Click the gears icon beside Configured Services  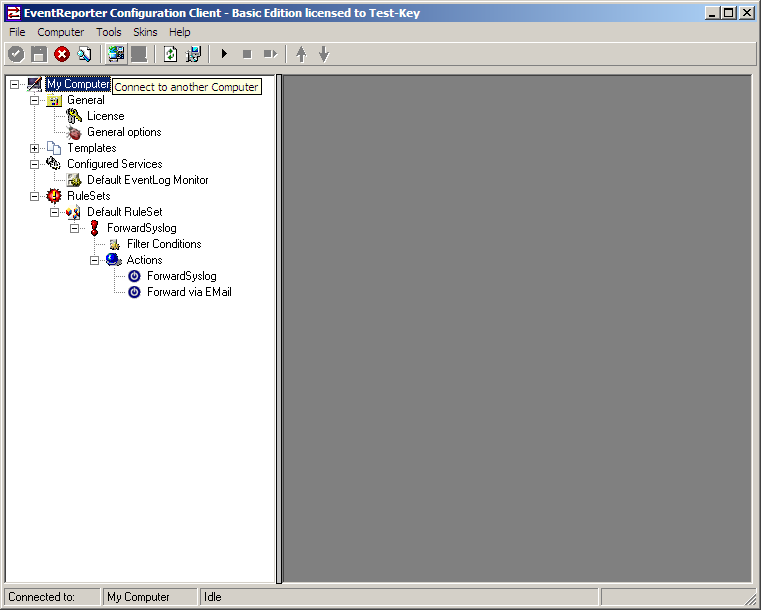pyautogui.click(x=53, y=163)
